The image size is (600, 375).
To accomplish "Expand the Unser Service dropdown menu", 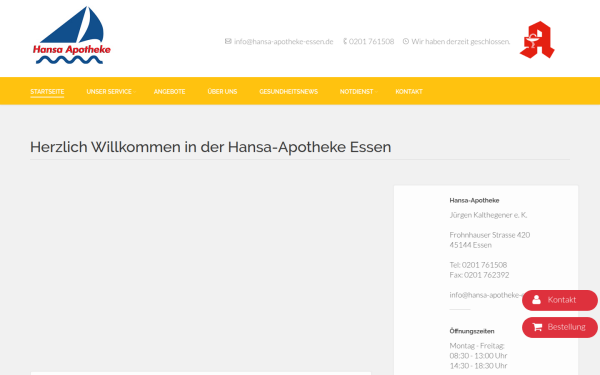I will pos(109,91).
